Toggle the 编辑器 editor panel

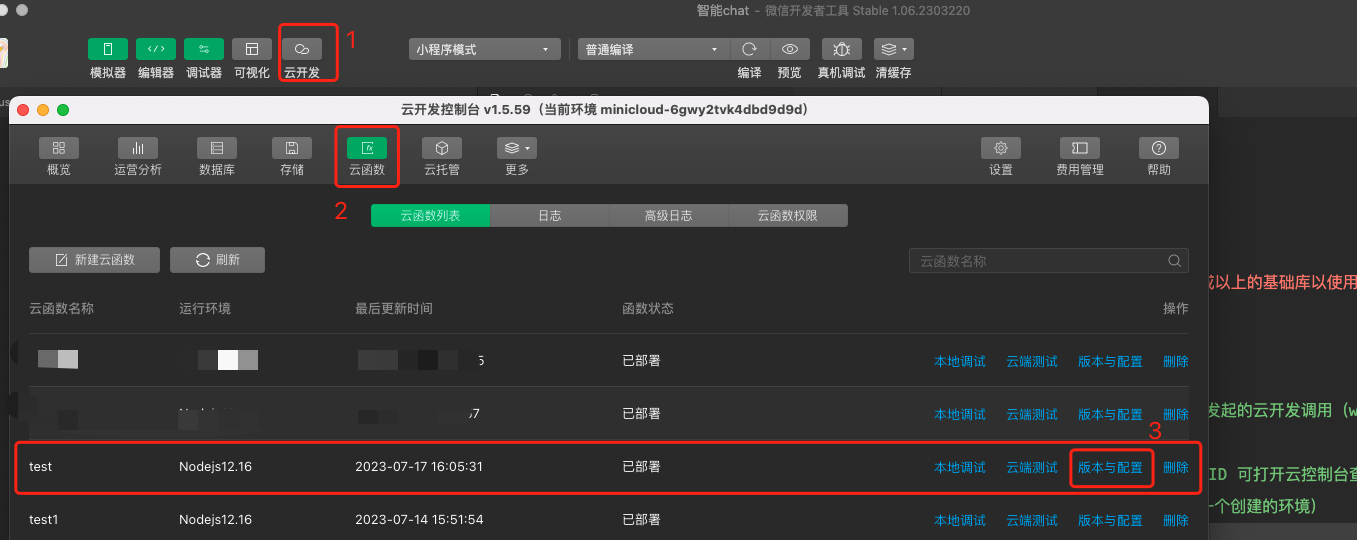click(156, 49)
